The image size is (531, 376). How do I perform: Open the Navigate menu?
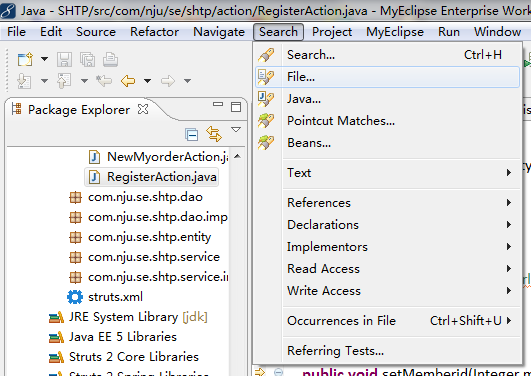pyautogui.click(x=219, y=32)
